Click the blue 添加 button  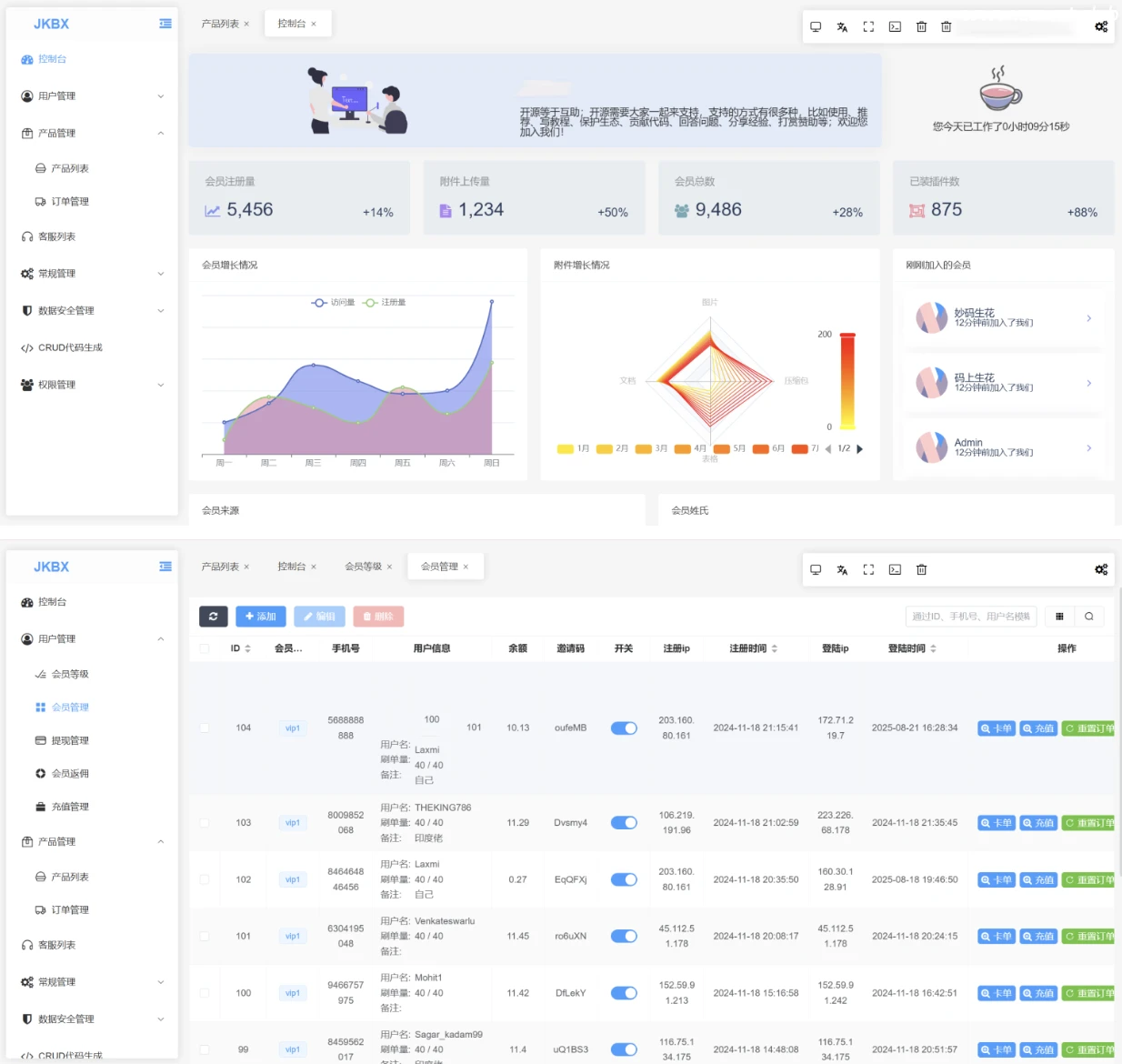point(261,617)
